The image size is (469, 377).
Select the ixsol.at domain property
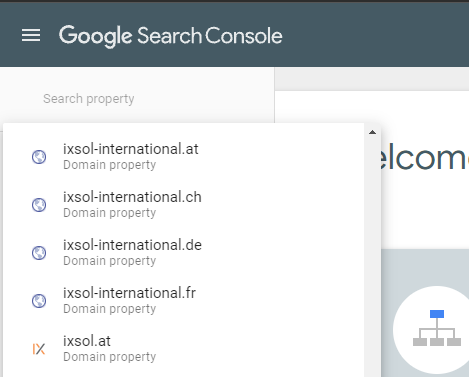[x=183, y=349]
